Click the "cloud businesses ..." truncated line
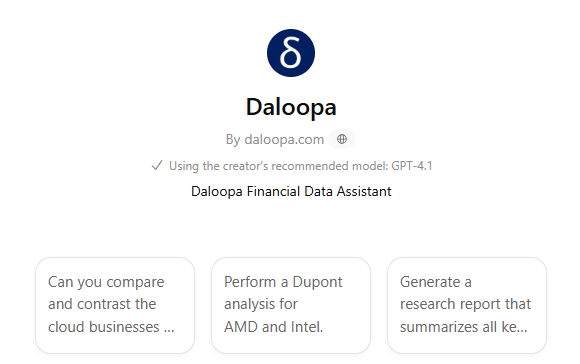This screenshot has height=364, width=580. pyautogui.click(x=111, y=327)
